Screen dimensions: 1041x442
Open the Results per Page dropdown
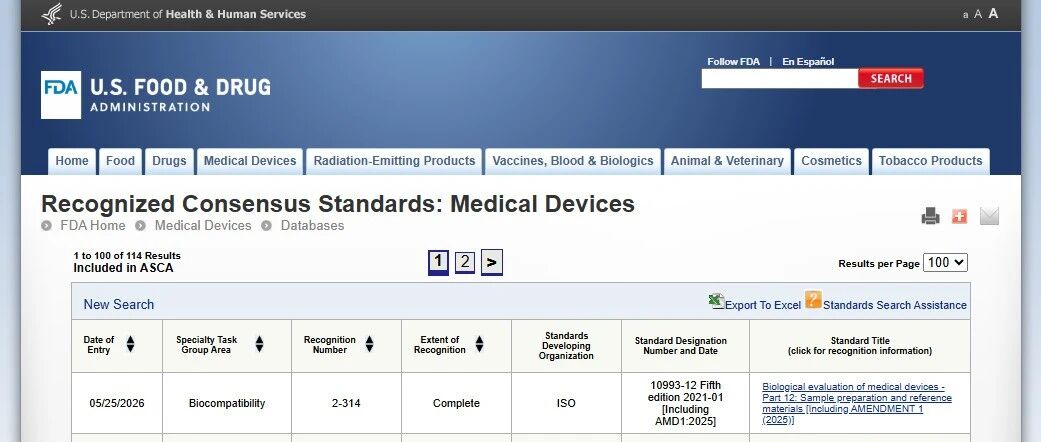945,263
